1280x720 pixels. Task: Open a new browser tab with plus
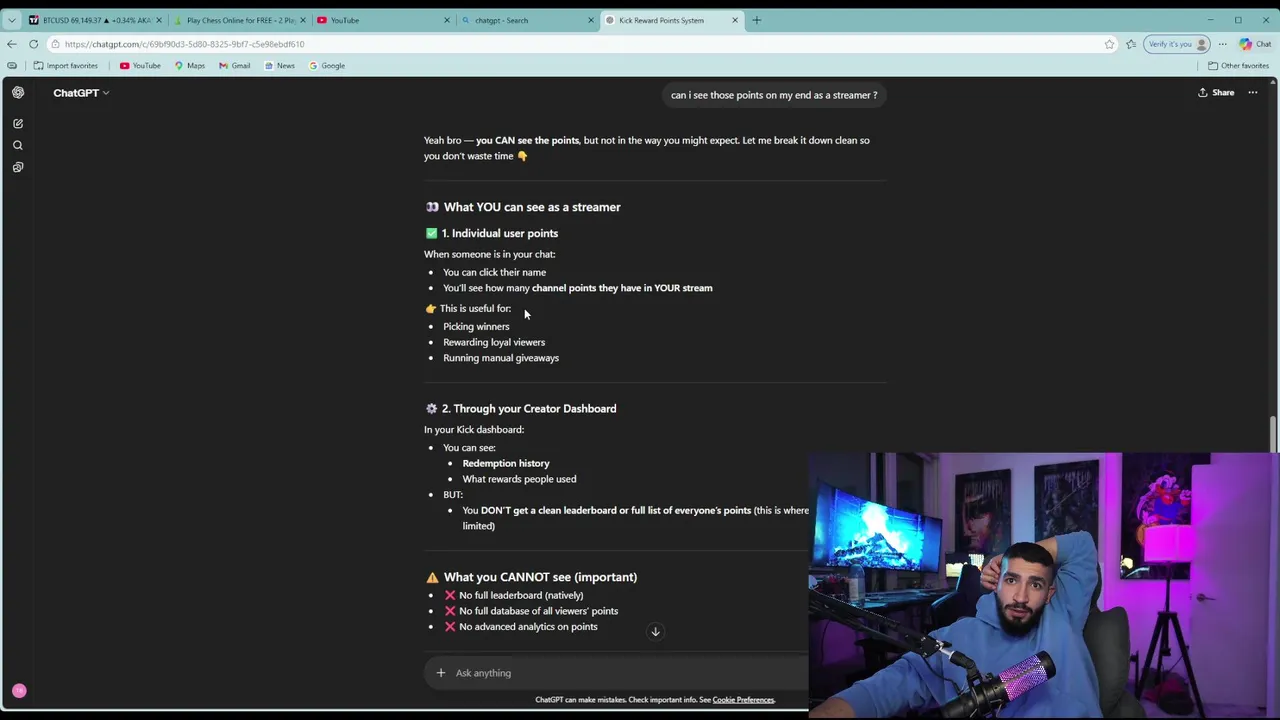point(757,20)
